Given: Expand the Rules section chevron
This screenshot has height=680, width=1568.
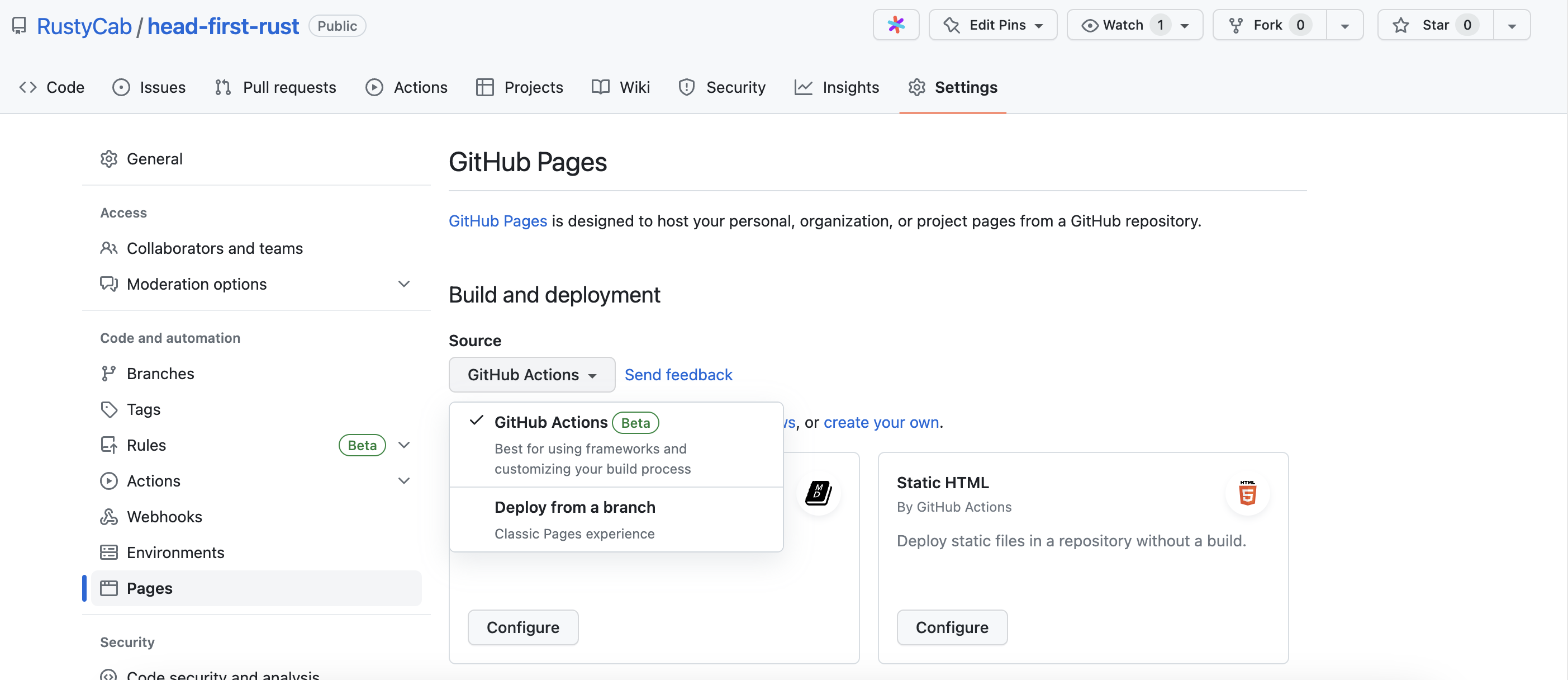Looking at the screenshot, I should [403, 445].
